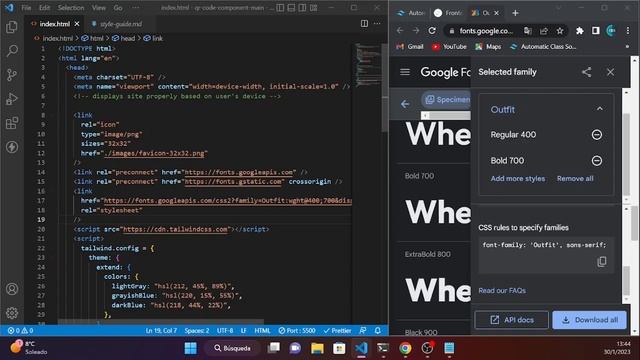Open the Chrome three-dot menu
Screen dimensions: 640x360
pos(628,31)
